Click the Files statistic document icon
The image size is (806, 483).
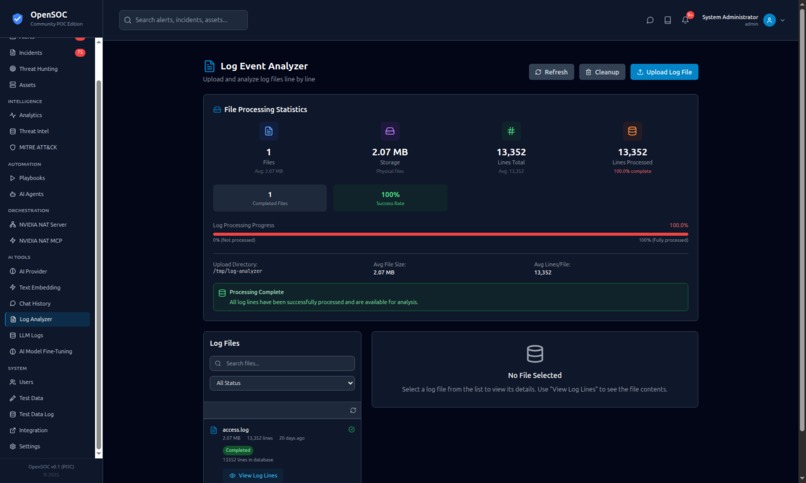pos(268,131)
